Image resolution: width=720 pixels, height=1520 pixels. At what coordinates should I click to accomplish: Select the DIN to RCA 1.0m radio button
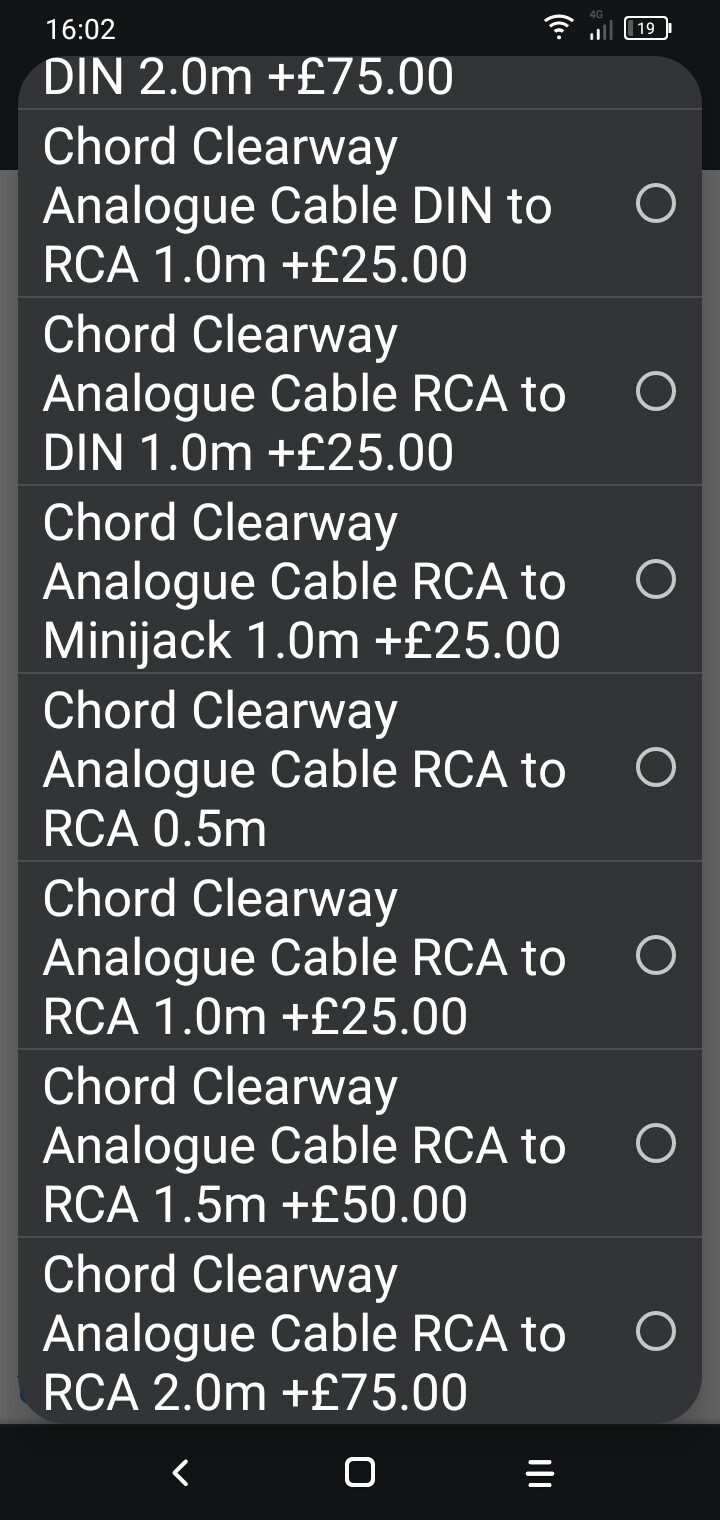click(x=656, y=204)
